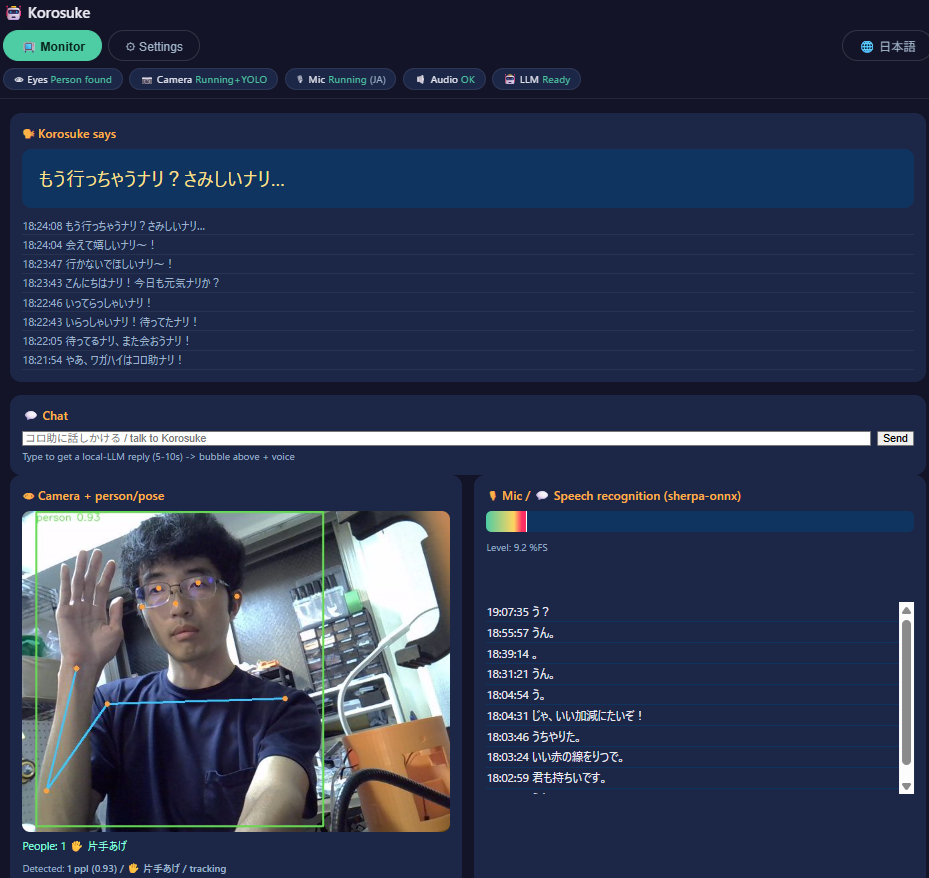Select transcript entry 18:03:46 うちやりた。
The width and height of the screenshot is (929, 878).
pyautogui.click(x=692, y=736)
